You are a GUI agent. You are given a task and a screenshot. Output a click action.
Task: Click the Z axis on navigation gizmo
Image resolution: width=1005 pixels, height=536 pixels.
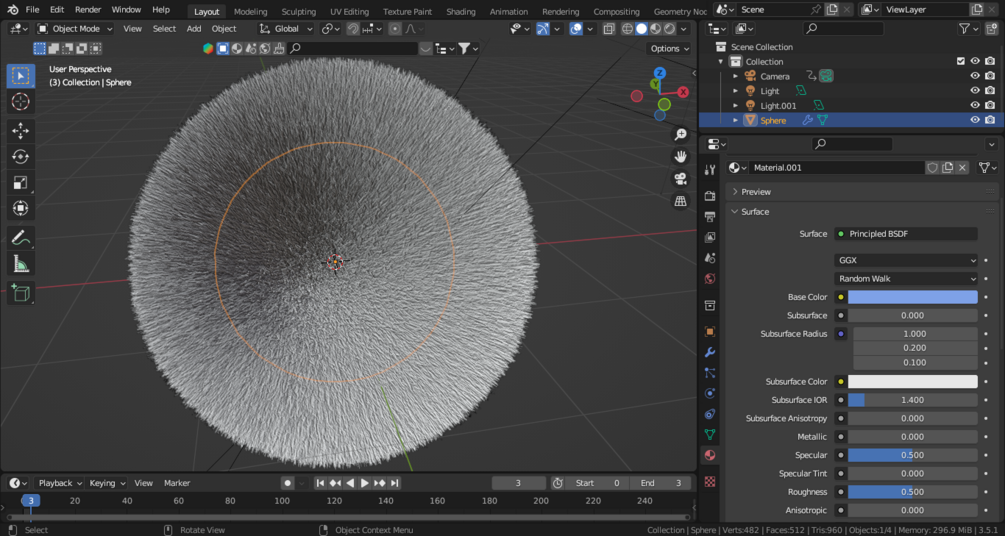pos(660,73)
